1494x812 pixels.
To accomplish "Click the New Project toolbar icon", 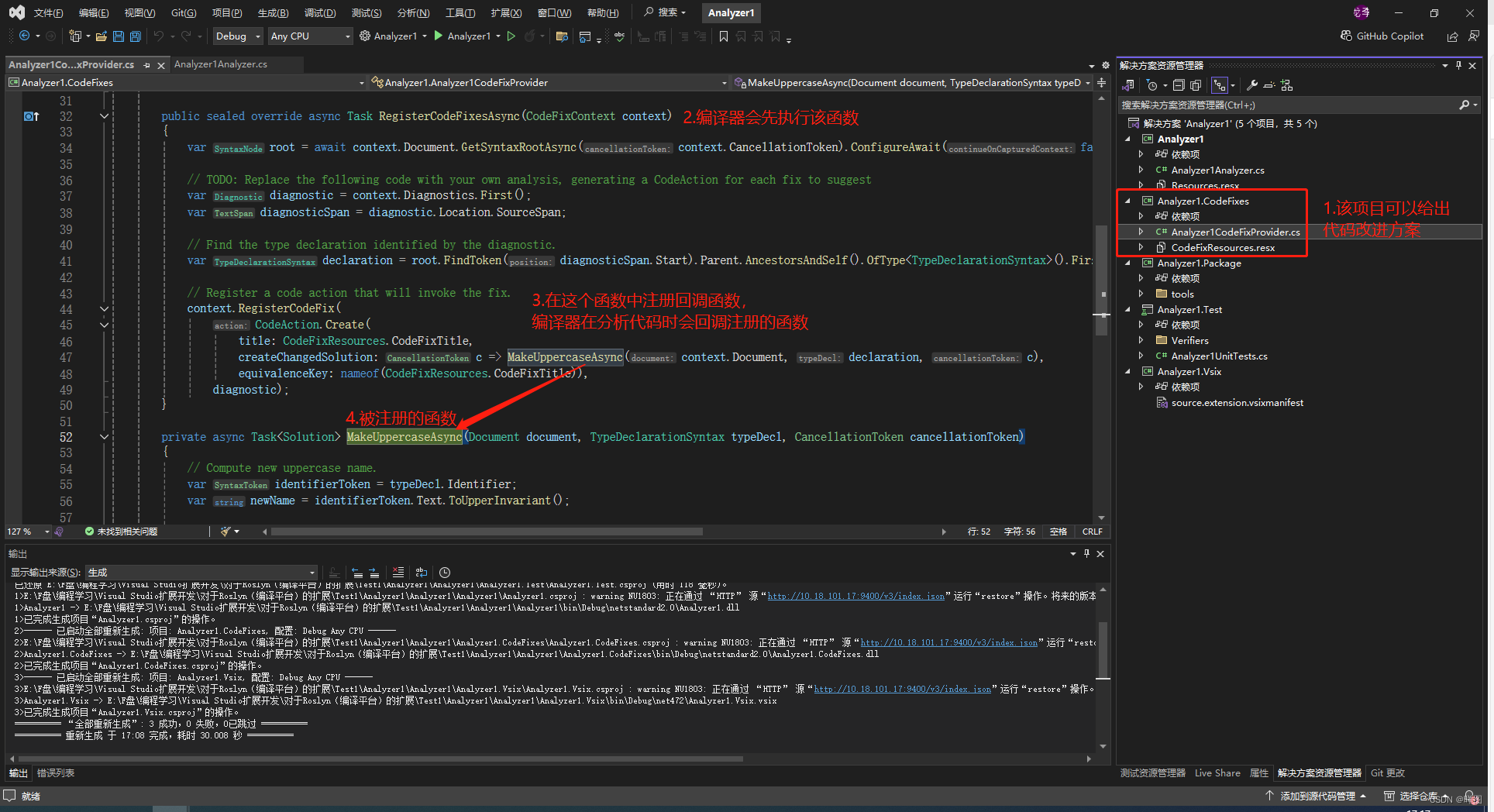I will click(75, 36).
